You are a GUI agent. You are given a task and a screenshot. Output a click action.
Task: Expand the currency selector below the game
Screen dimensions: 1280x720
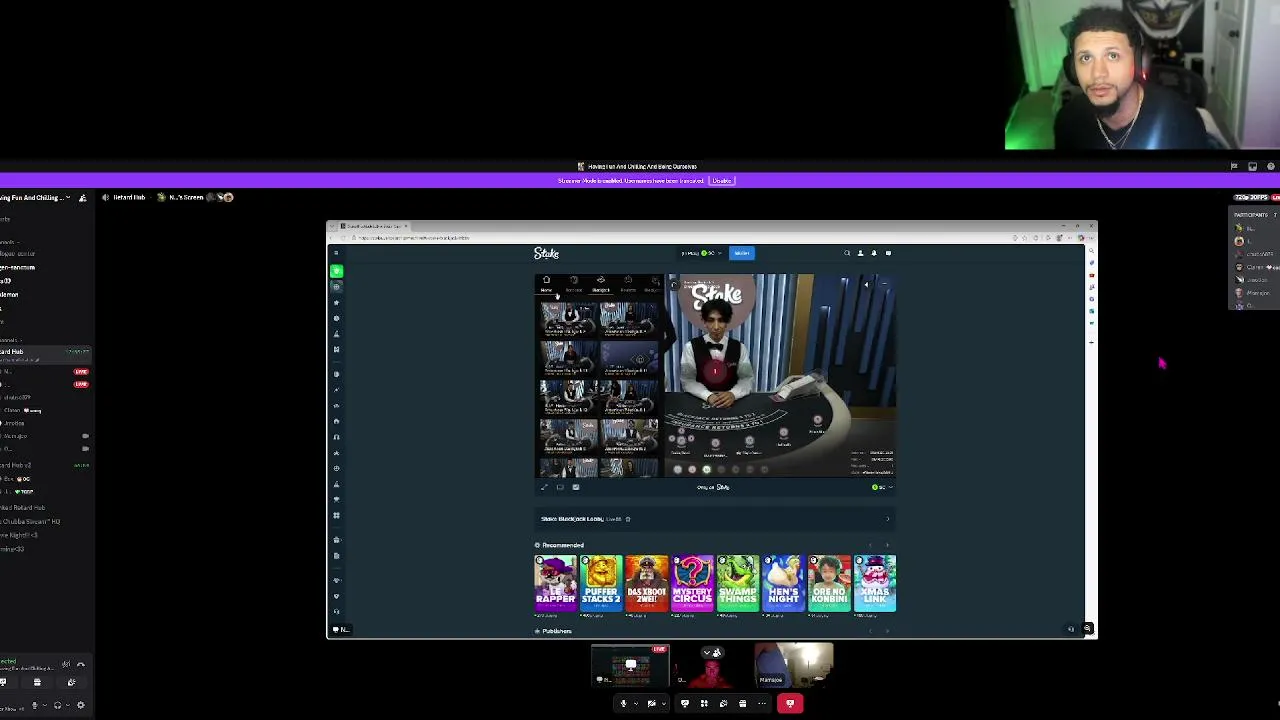point(880,487)
